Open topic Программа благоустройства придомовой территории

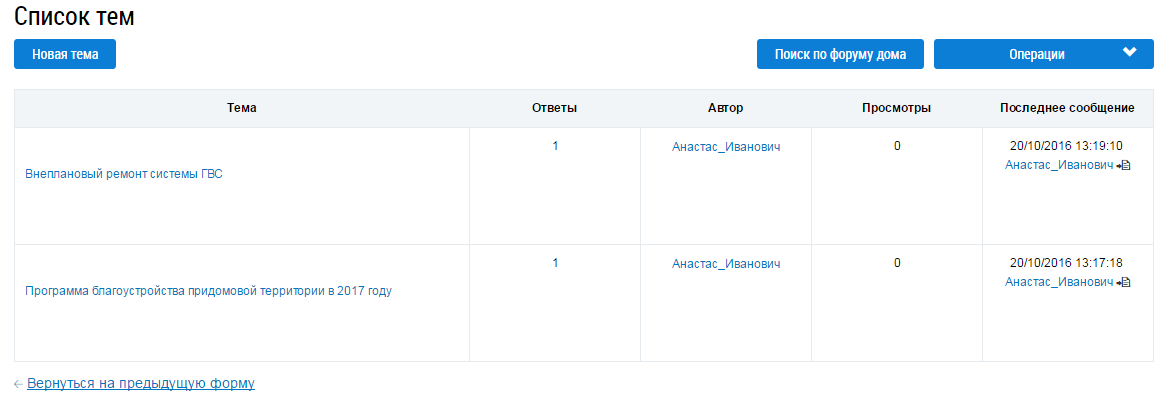tap(208, 291)
